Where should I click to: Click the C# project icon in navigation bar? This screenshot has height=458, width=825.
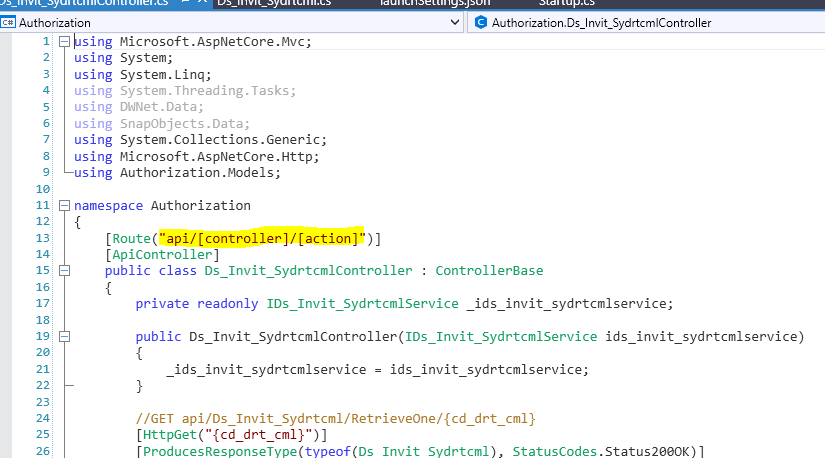(x=10, y=22)
